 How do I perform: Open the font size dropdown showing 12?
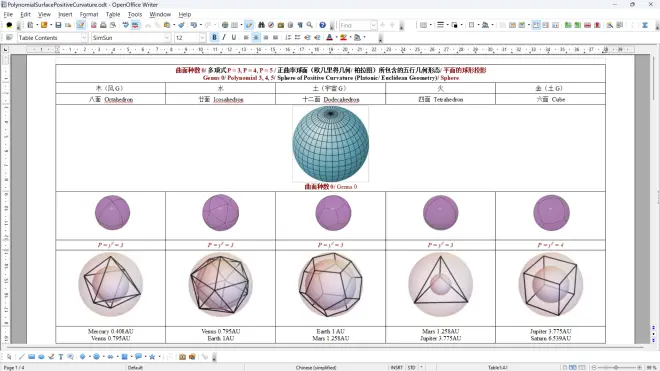click(x=202, y=37)
